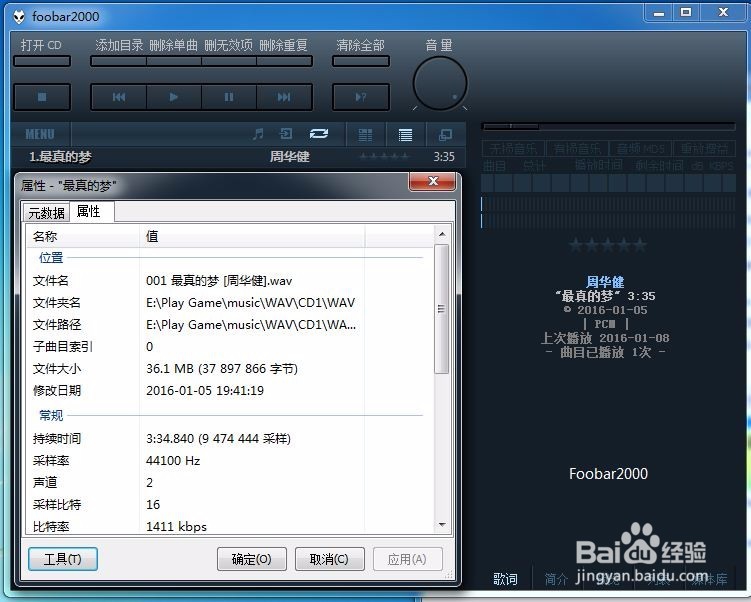The width and height of the screenshot is (751, 602).
Task: Click the 有损音乐 tab in right panel
Action: click(x=577, y=149)
